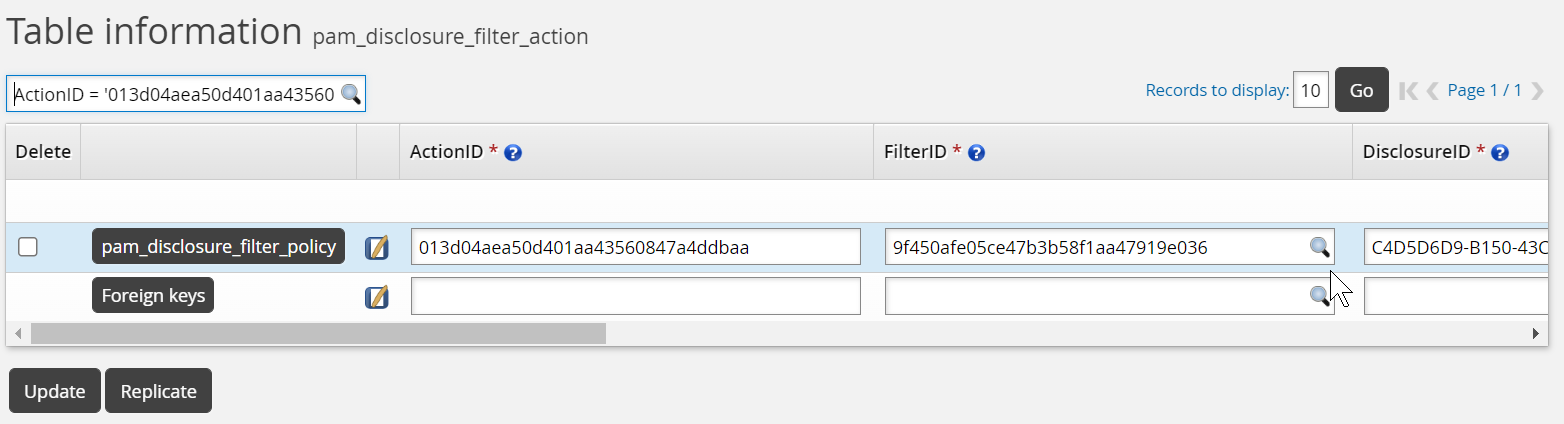Screen dimensions: 1564x424
Task: Go to previous page arrow
Action: tap(1432, 91)
